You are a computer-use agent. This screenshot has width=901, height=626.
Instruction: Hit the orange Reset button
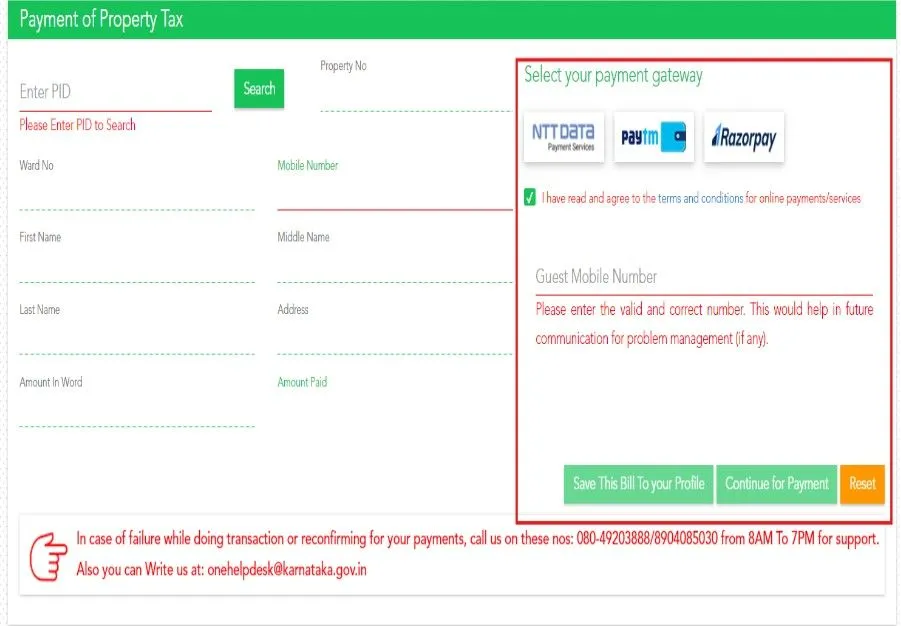pyautogui.click(x=862, y=484)
